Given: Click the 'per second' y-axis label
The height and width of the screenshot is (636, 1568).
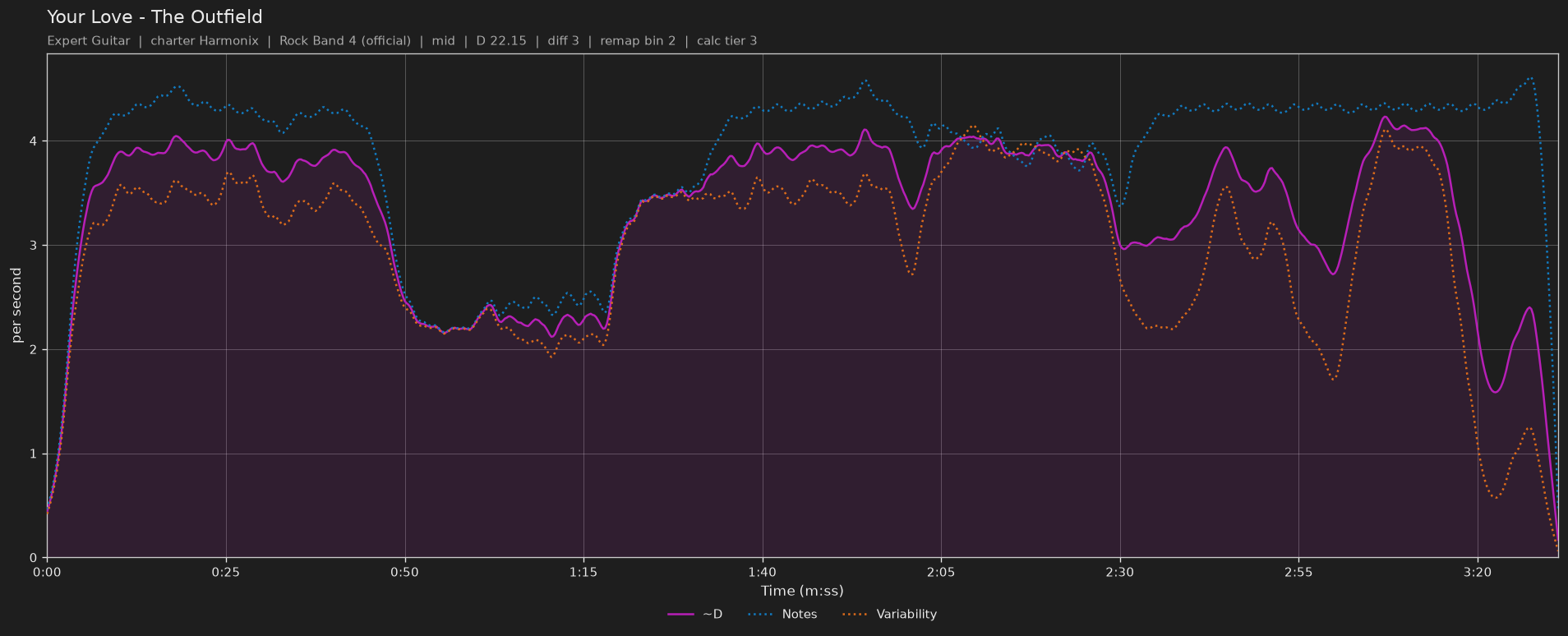Looking at the screenshot, I should (x=16, y=306).
